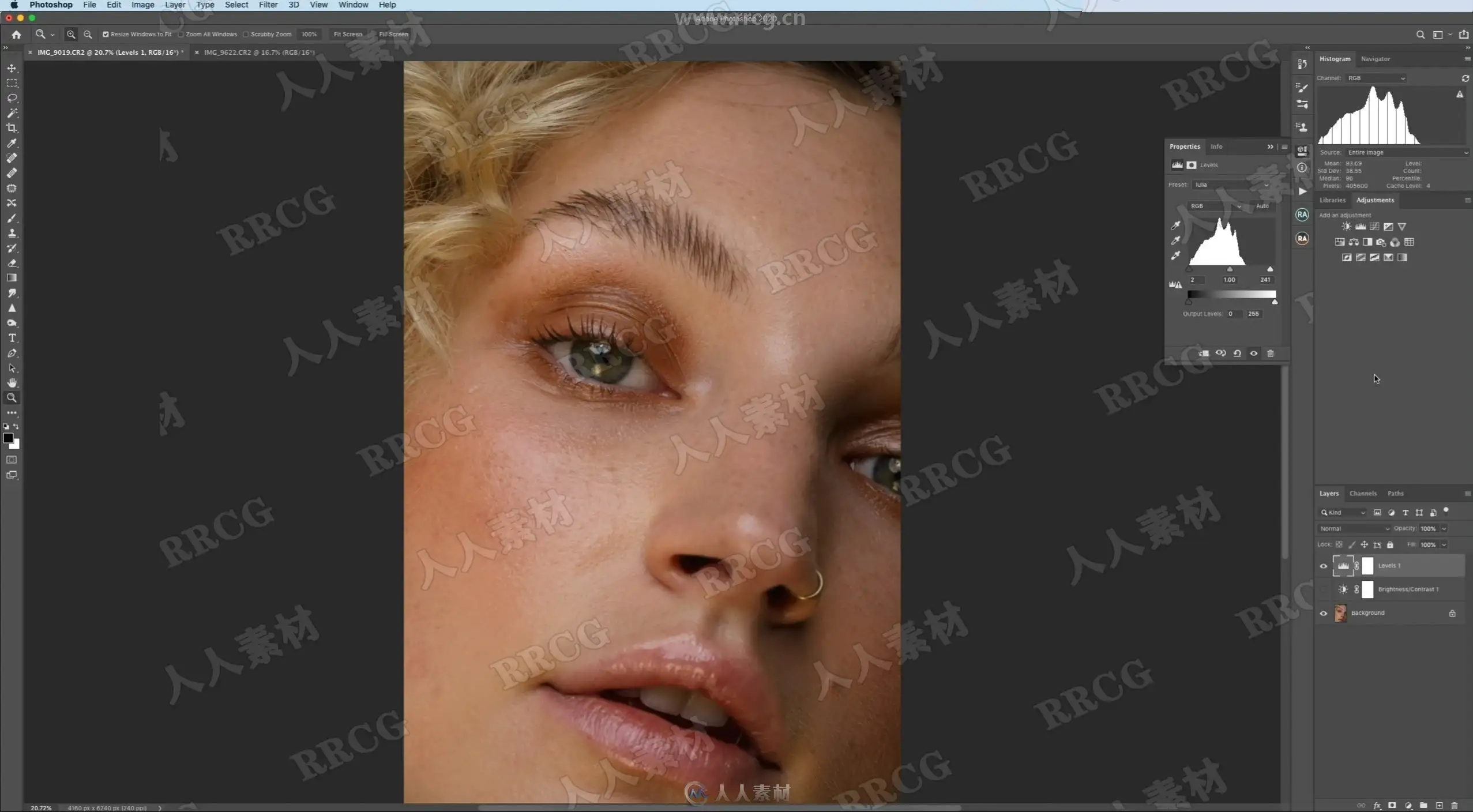This screenshot has width=1473, height=812.
Task: Hide the Levels 1 layer
Action: 1324,566
